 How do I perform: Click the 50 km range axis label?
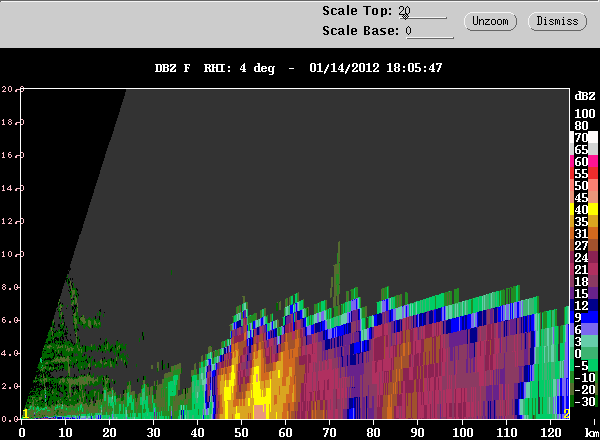coord(241,433)
